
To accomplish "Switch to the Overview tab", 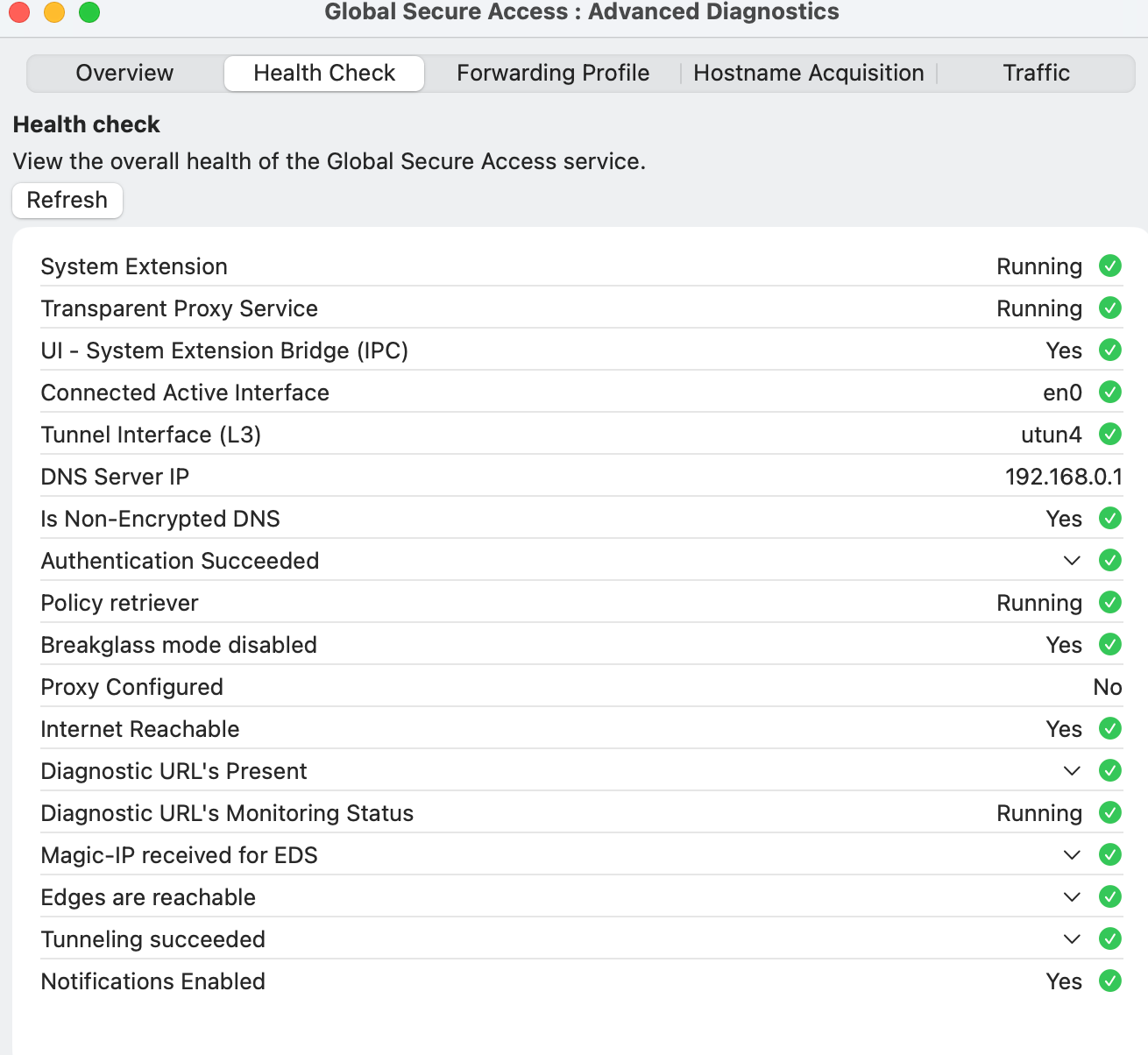I will coord(124,73).
